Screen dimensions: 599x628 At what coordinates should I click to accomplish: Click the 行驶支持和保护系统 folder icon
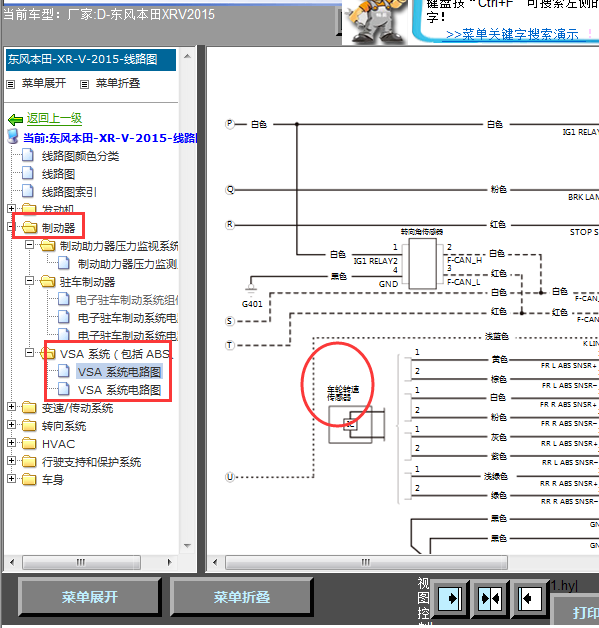click(29, 461)
